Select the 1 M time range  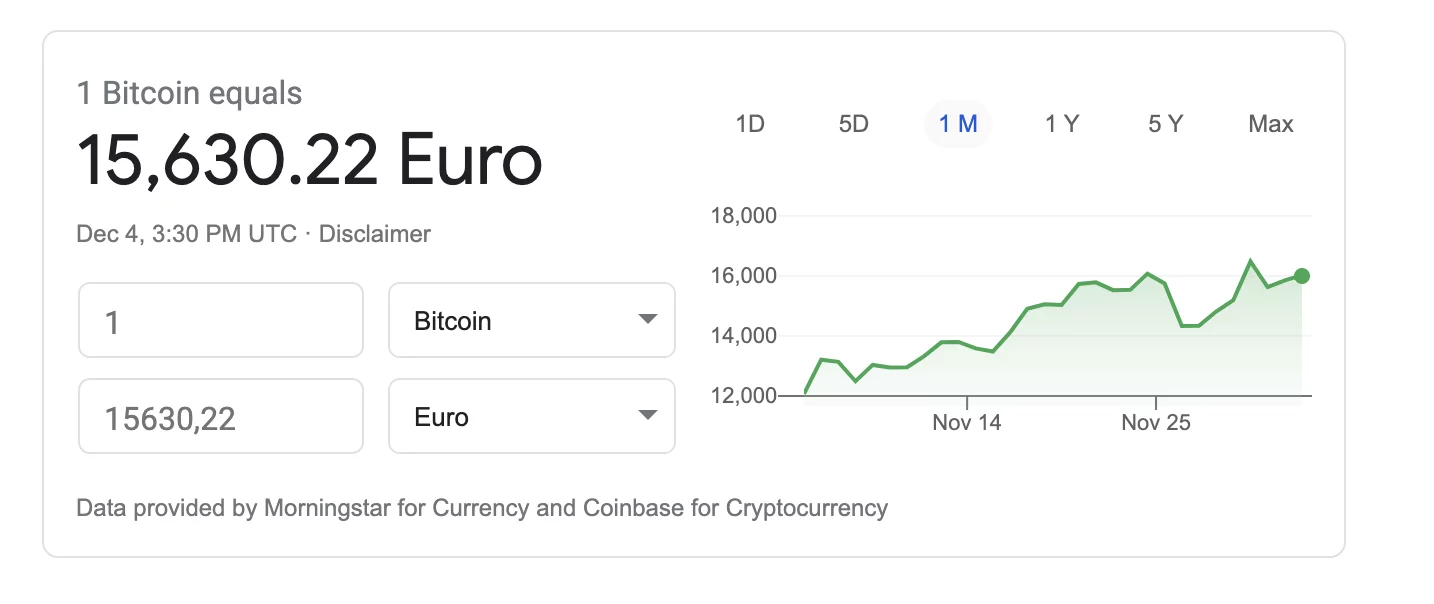point(958,124)
